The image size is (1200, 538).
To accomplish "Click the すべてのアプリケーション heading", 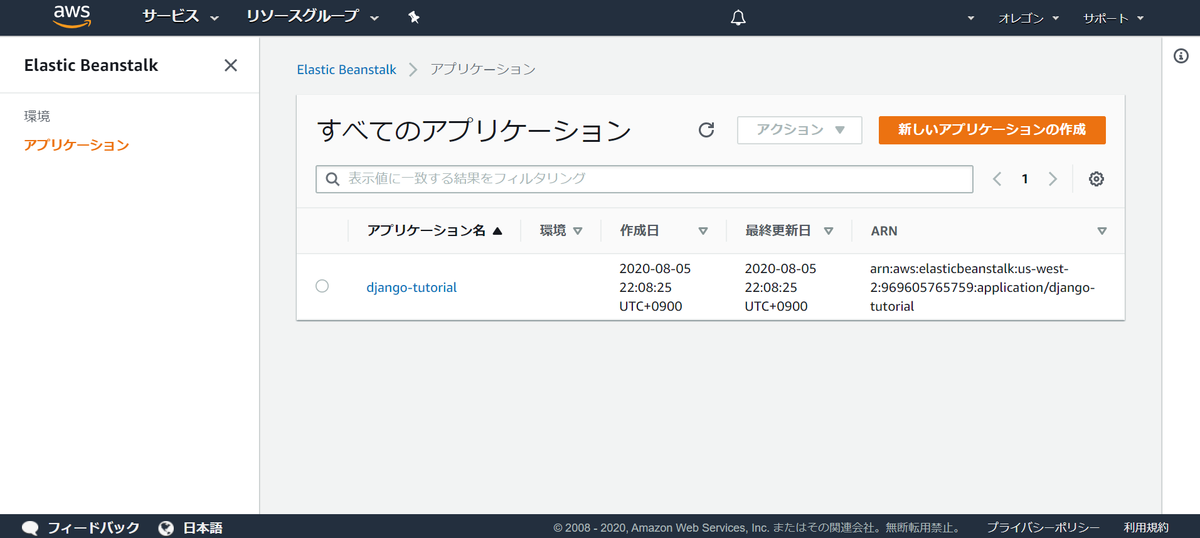I will pyautogui.click(x=474, y=130).
